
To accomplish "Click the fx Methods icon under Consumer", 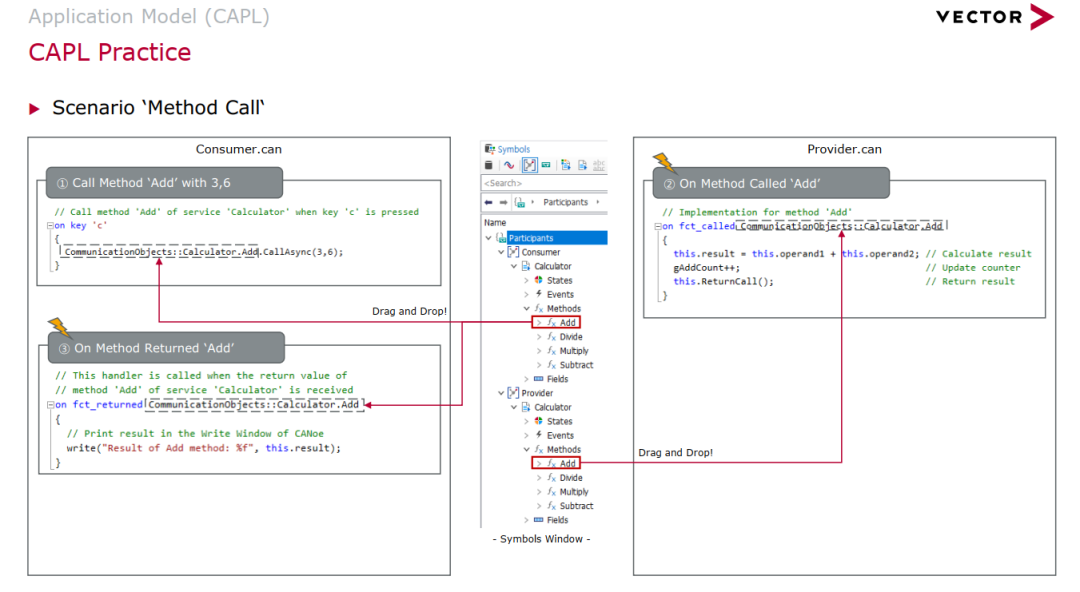I will coord(539,309).
